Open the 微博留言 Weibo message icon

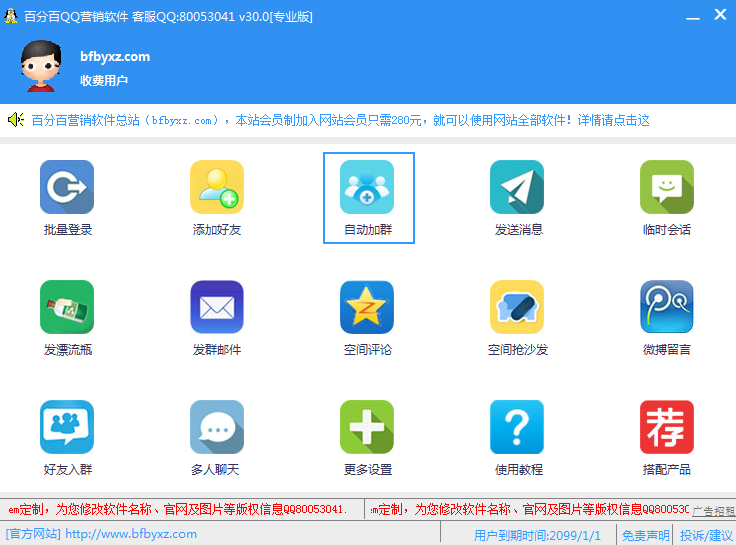click(x=667, y=307)
